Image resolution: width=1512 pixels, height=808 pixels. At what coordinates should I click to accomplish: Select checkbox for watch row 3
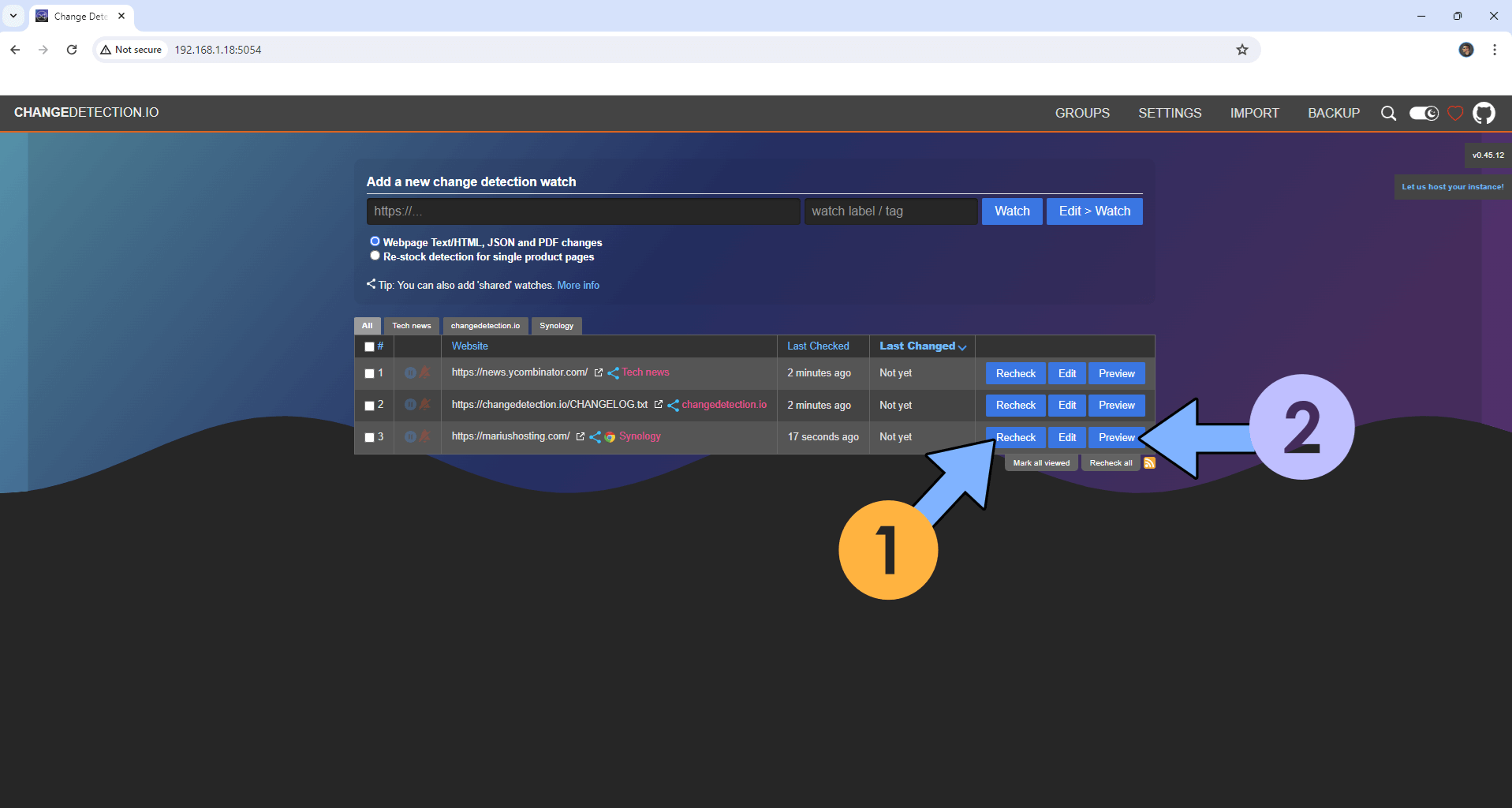coord(369,437)
